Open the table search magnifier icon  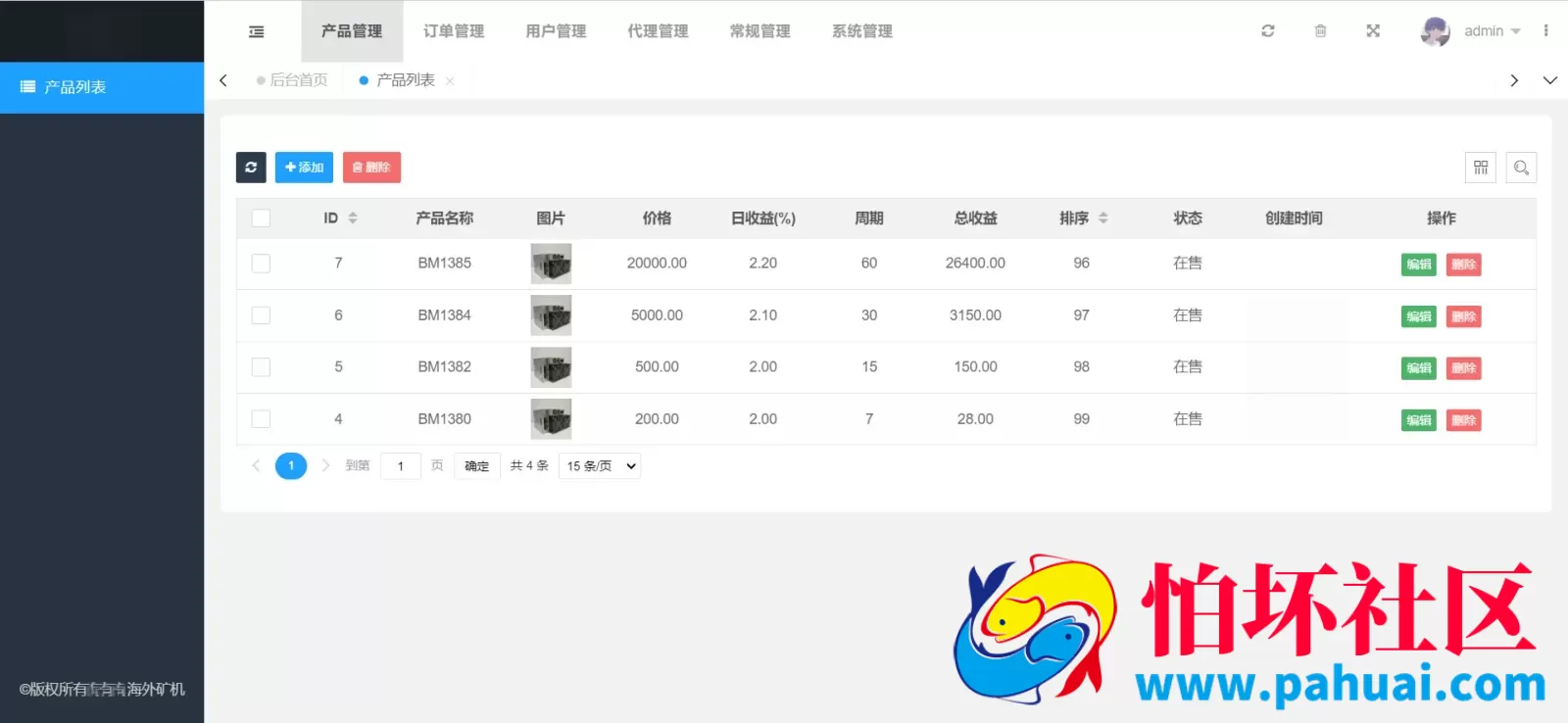pyautogui.click(x=1521, y=168)
